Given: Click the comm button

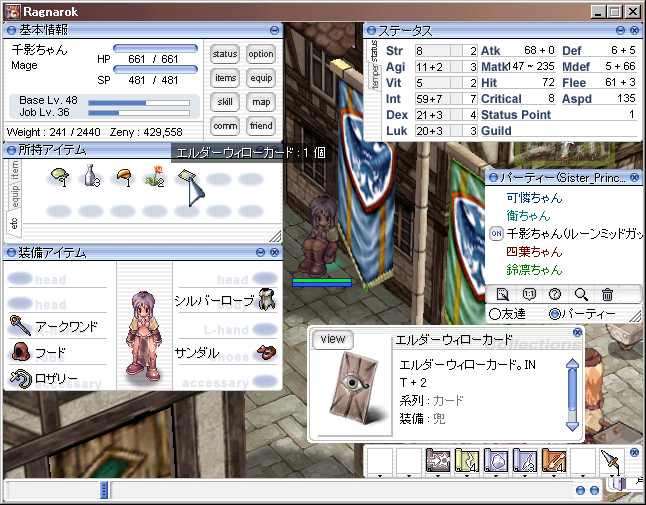Looking at the screenshot, I should click(x=225, y=126).
